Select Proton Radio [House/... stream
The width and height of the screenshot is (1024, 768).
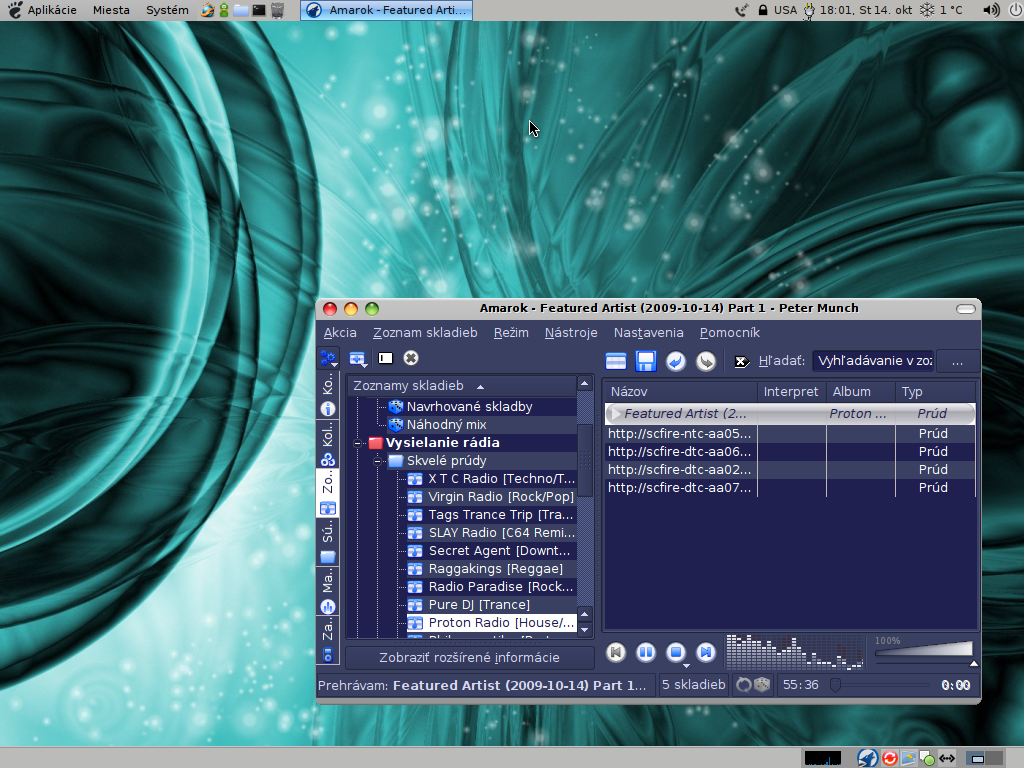pos(492,622)
